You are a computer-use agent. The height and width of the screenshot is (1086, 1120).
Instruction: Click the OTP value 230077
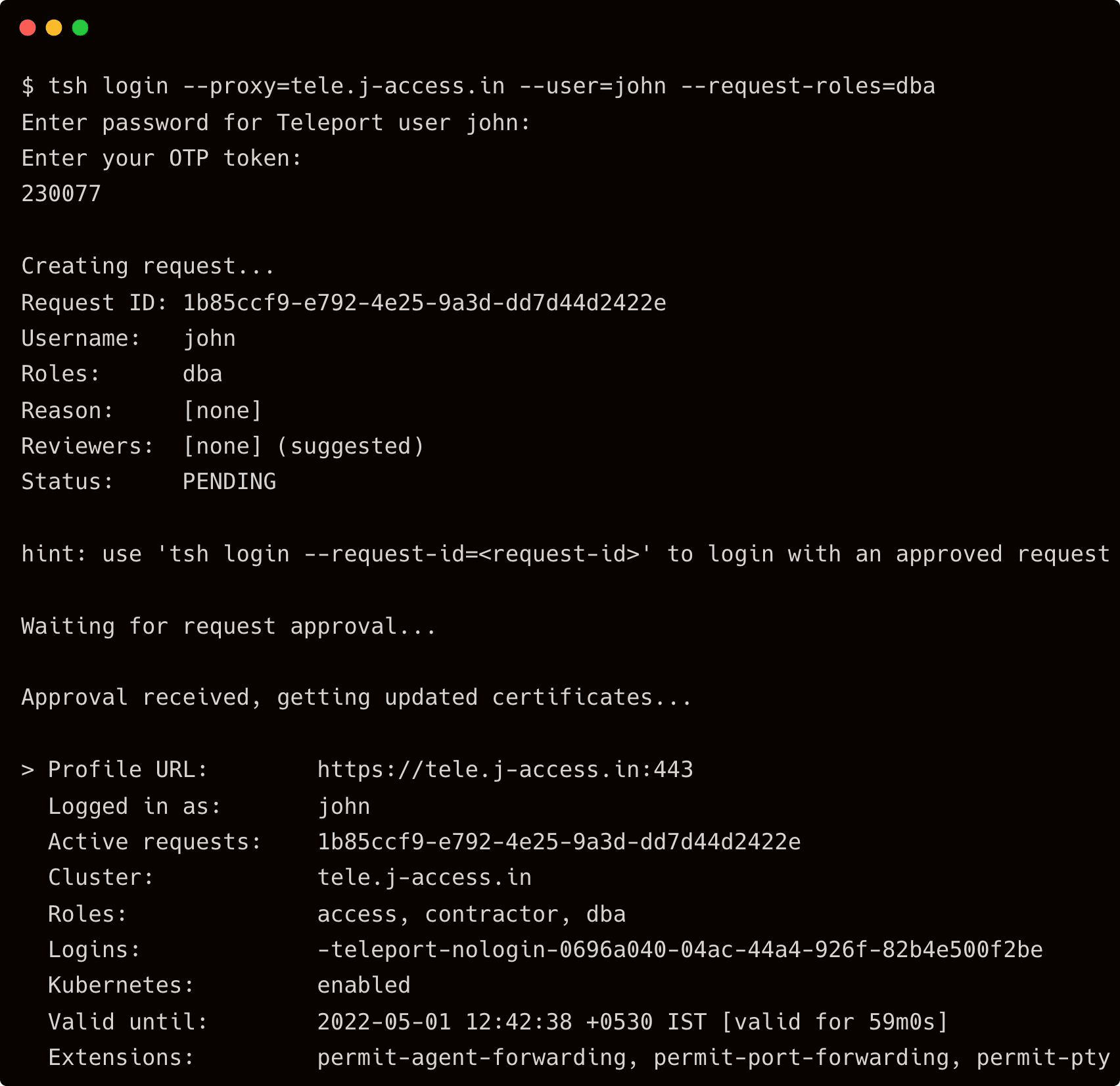point(61,194)
